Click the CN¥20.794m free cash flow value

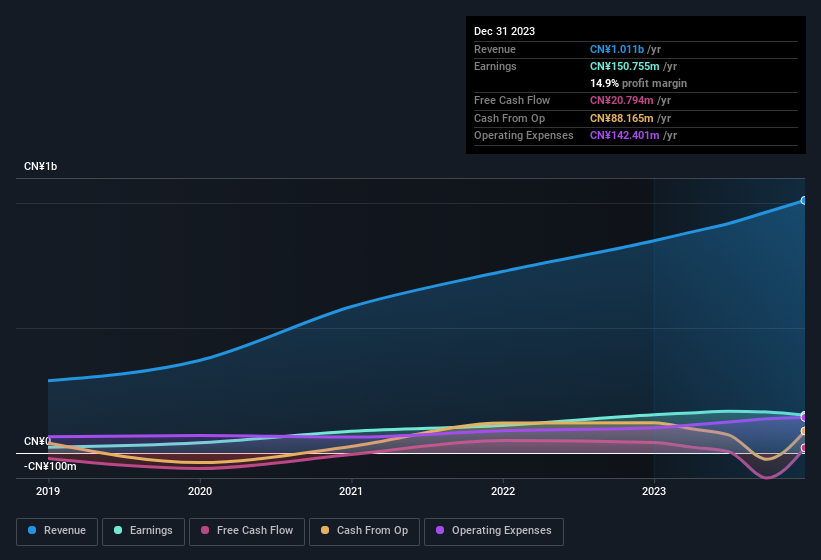click(x=622, y=100)
